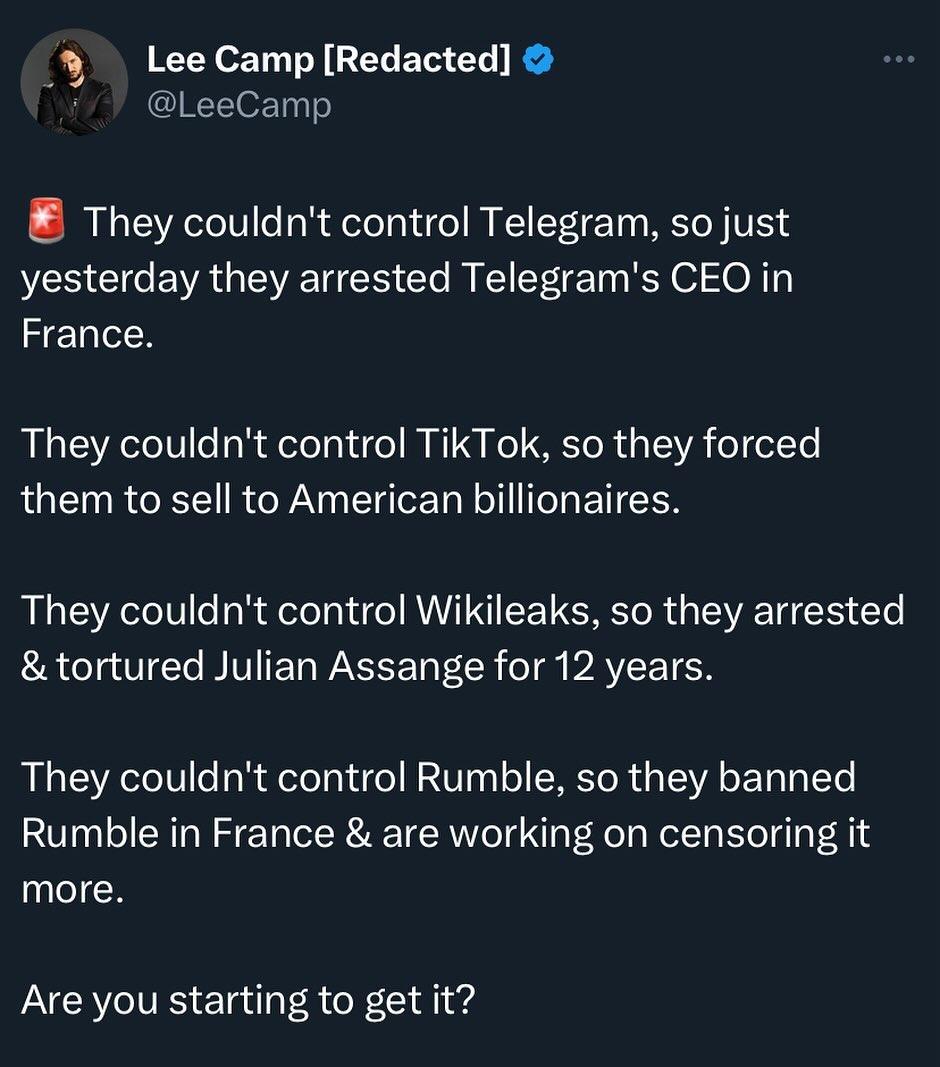
Task: Click the @LeeCamp handle
Action: [239, 105]
